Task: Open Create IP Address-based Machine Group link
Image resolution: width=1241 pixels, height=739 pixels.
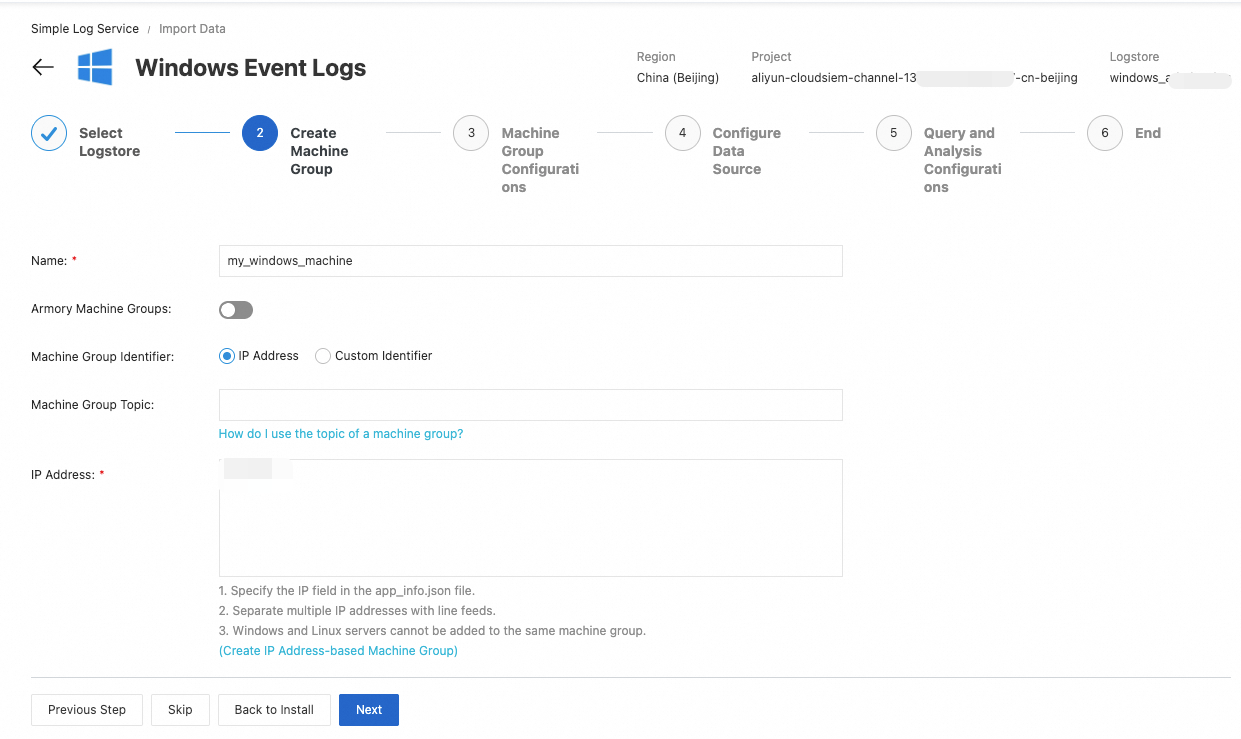Action: tap(338, 651)
